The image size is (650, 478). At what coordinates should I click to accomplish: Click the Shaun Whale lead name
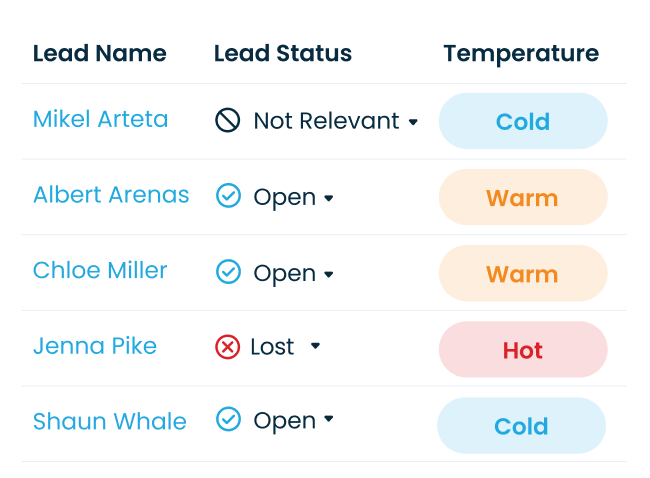click(x=109, y=421)
